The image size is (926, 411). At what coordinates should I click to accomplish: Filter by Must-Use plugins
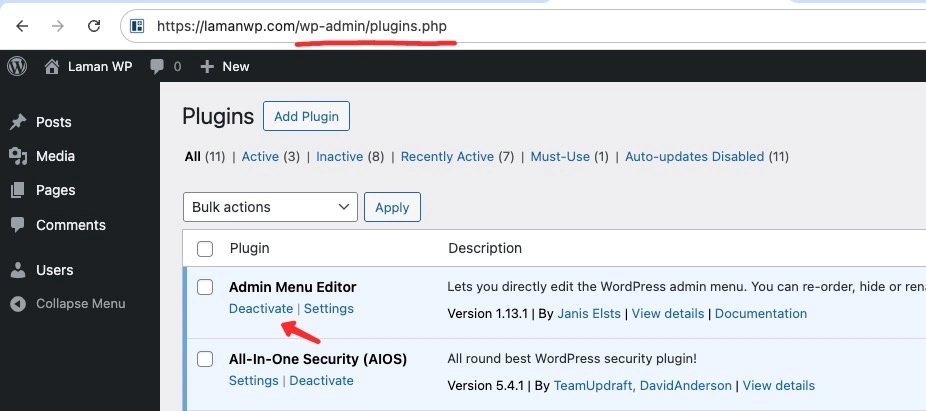click(560, 156)
